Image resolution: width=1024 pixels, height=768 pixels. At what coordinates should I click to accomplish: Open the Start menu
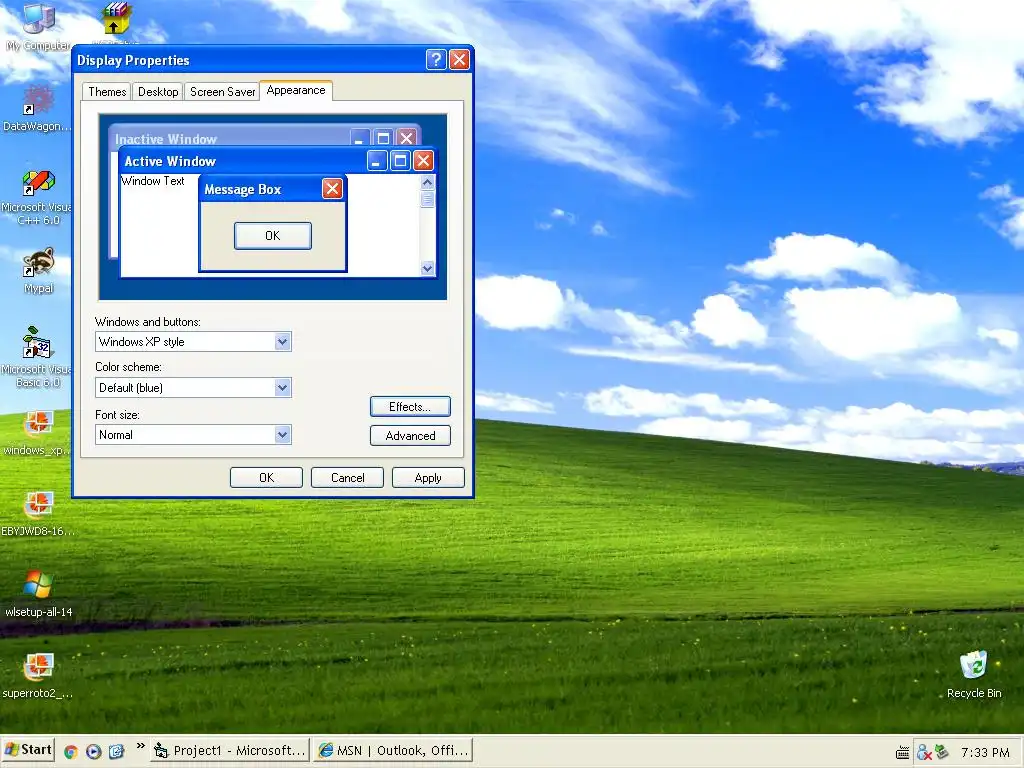[28, 750]
